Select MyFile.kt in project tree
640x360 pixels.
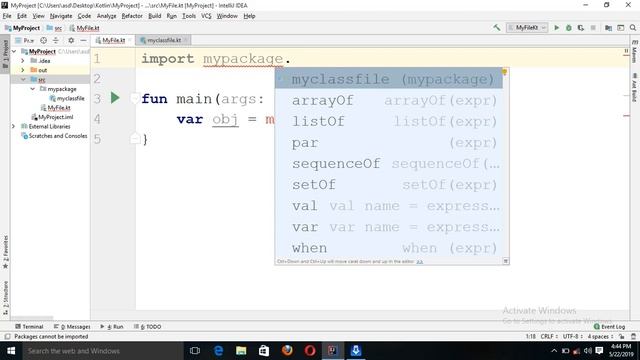(56, 108)
